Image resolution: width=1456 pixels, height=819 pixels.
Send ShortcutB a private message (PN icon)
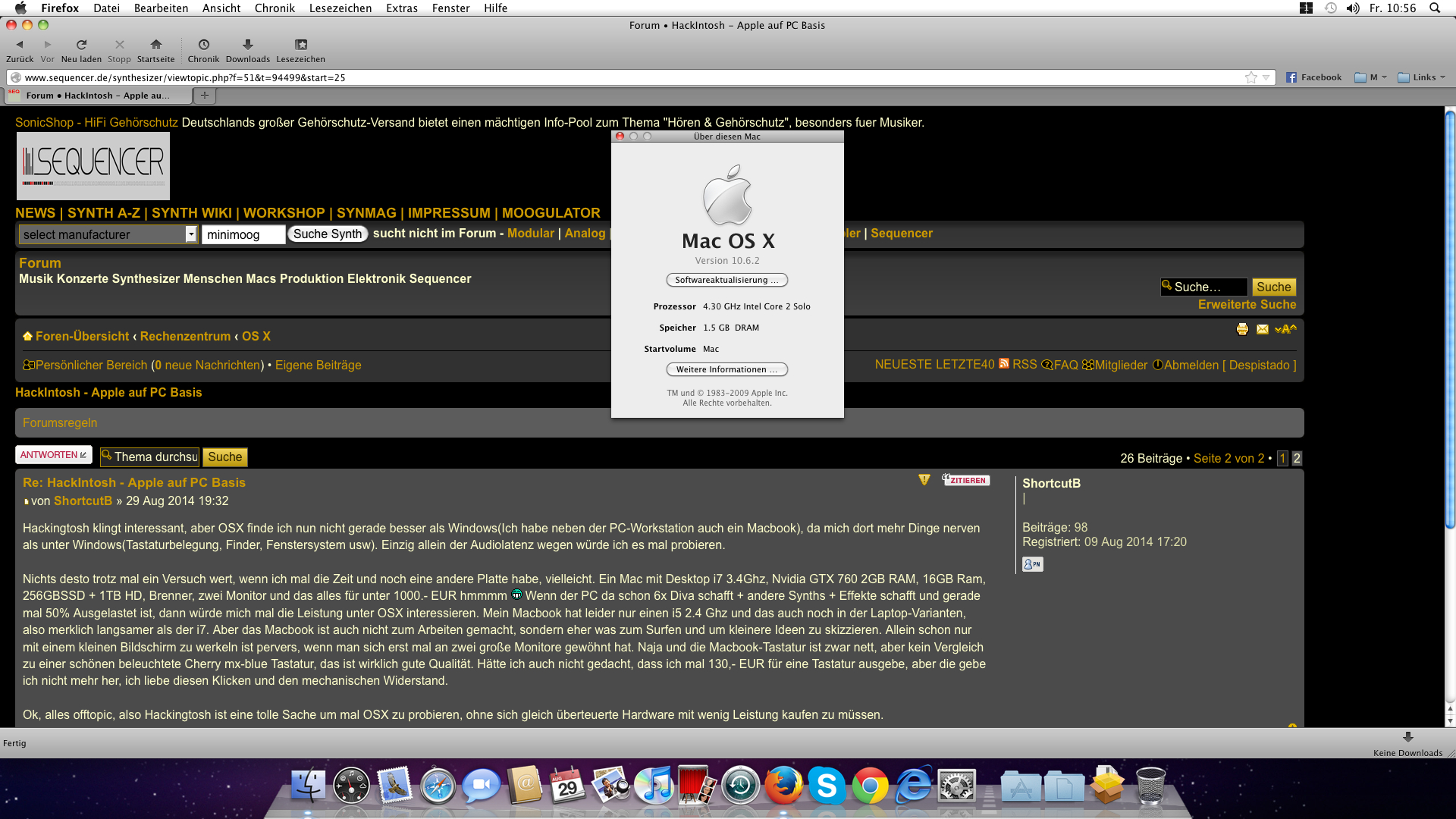pyautogui.click(x=1032, y=564)
